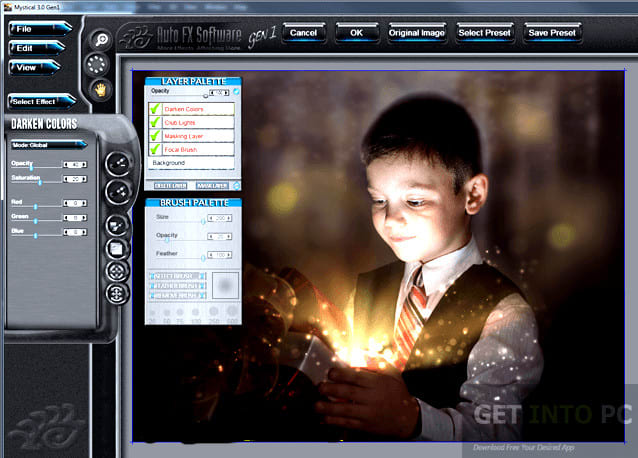Open the third brush option dropdown
This screenshot has height=458, width=638.
pyautogui.click(x=178, y=296)
